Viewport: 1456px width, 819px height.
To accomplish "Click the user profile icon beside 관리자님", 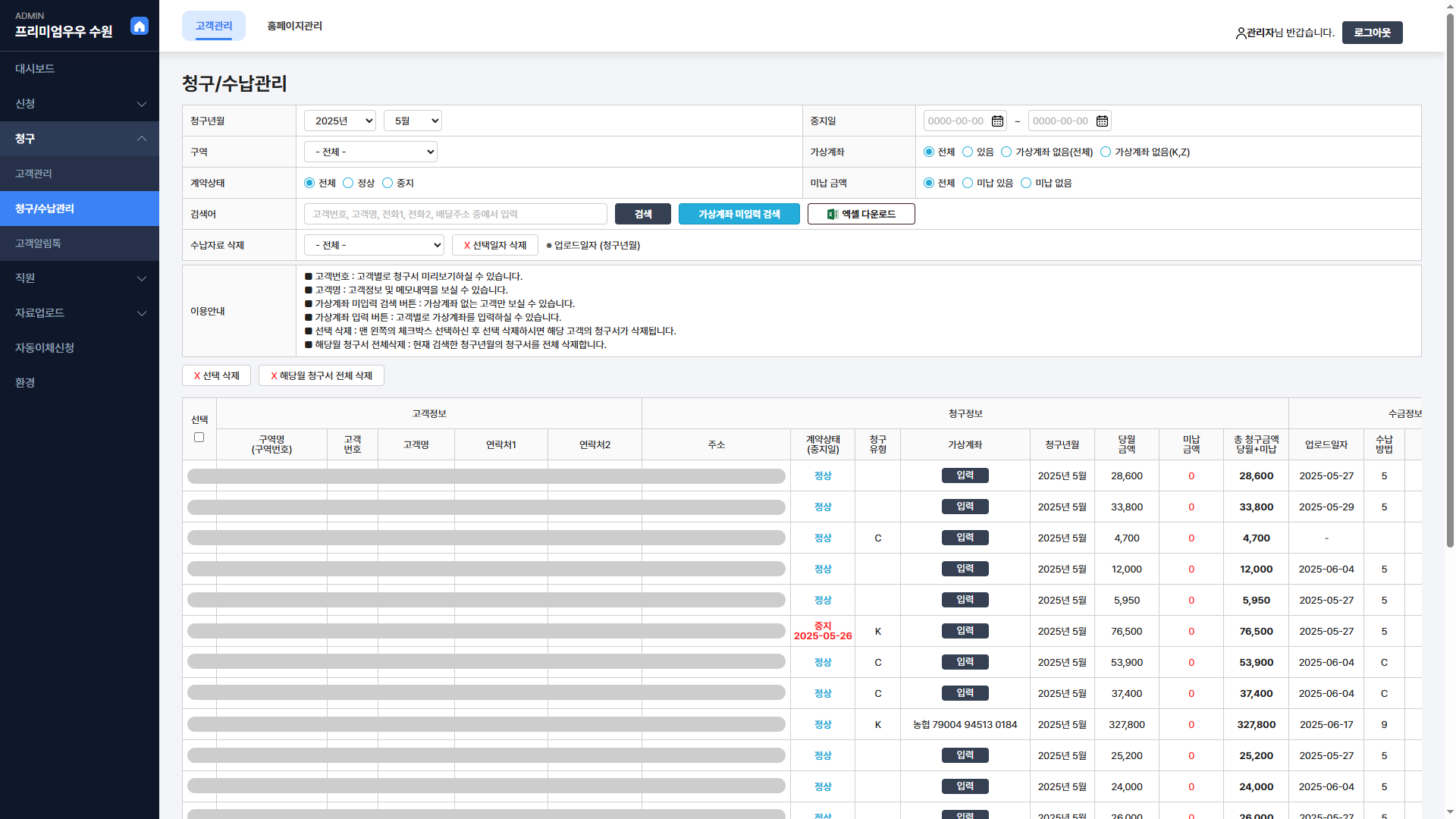I will (1241, 33).
